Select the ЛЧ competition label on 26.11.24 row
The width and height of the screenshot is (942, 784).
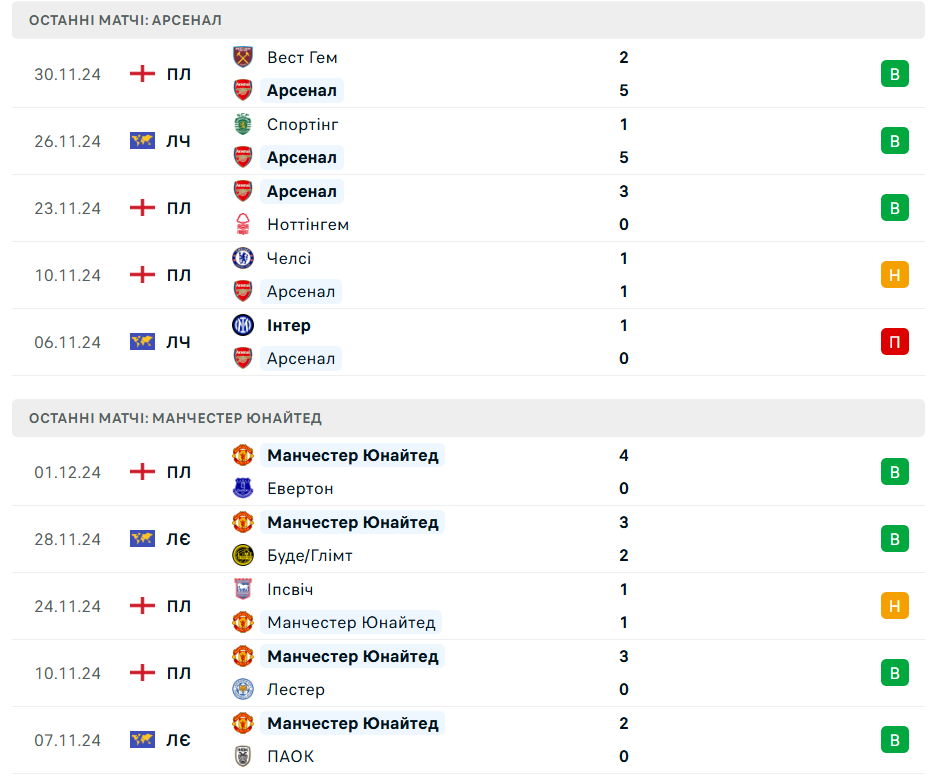(x=178, y=141)
